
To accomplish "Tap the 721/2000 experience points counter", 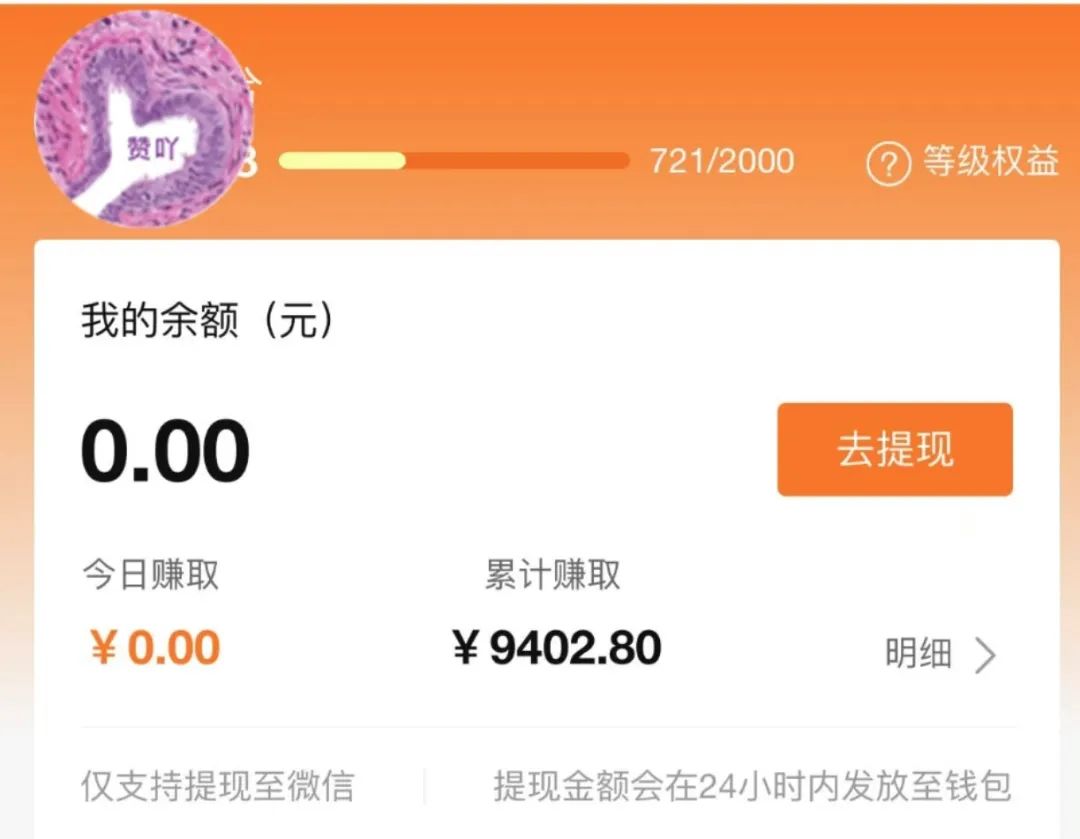I will click(x=722, y=161).
